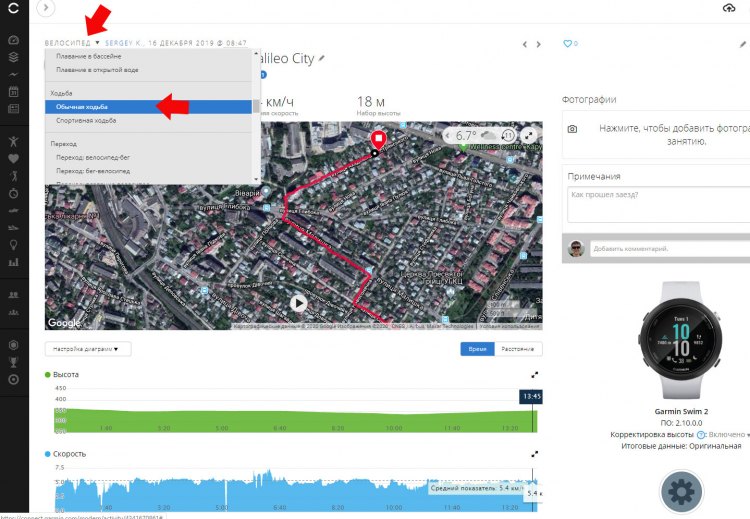Open the connections people sidebar icon

click(x=14, y=295)
